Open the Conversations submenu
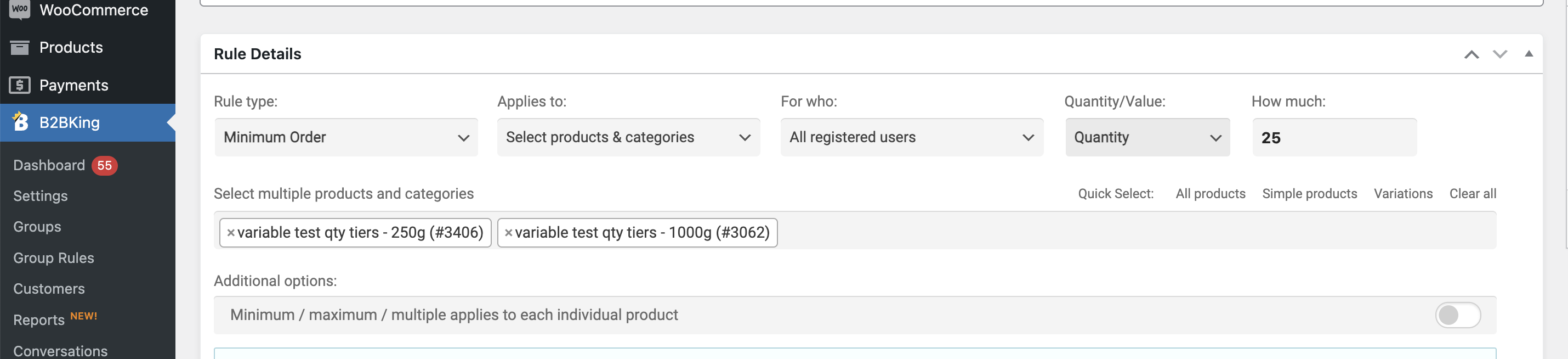This screenshot has height=359, width=1568. pos(60,351)
